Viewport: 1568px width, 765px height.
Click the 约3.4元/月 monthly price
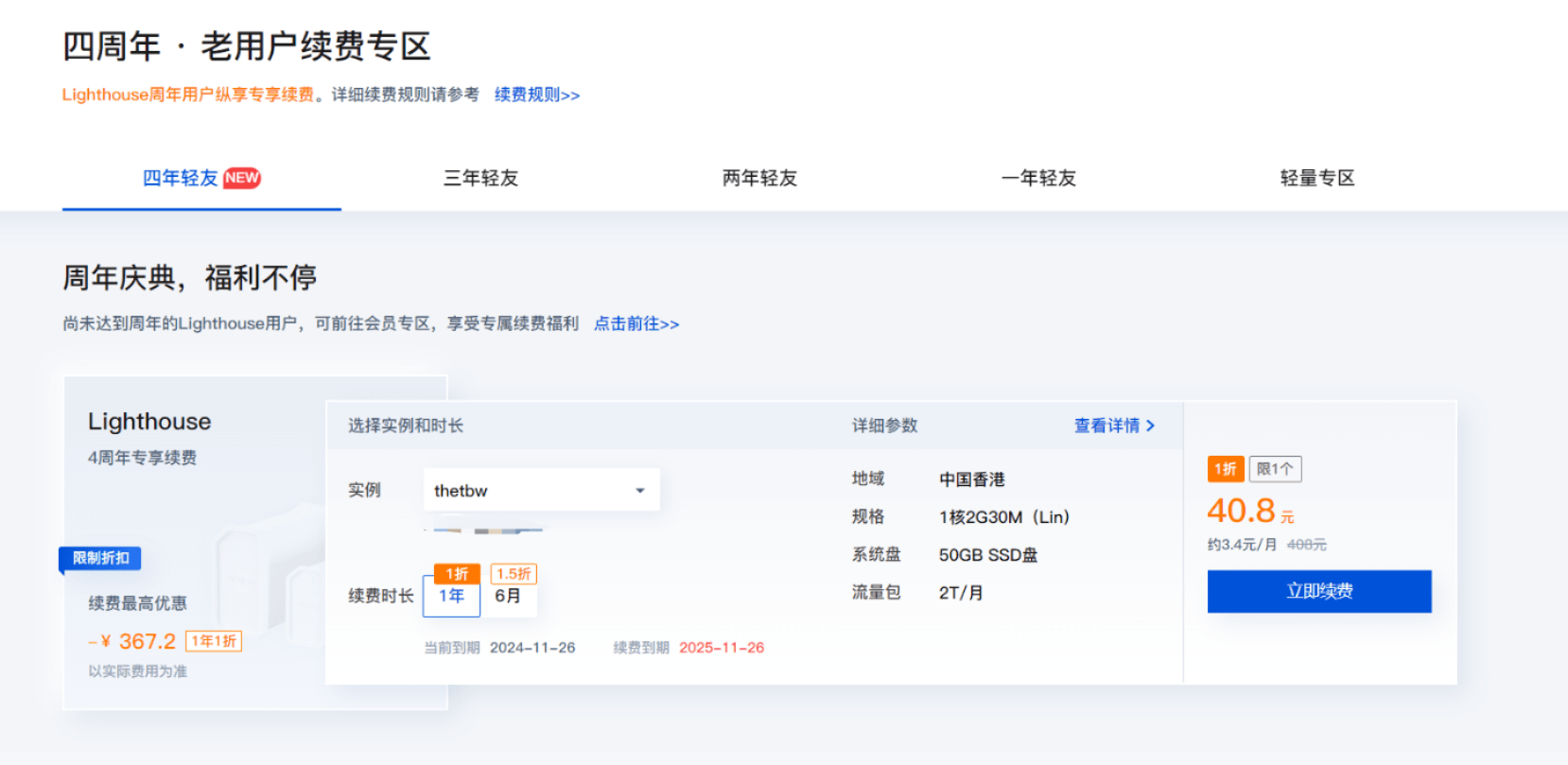click(1242, 545)
